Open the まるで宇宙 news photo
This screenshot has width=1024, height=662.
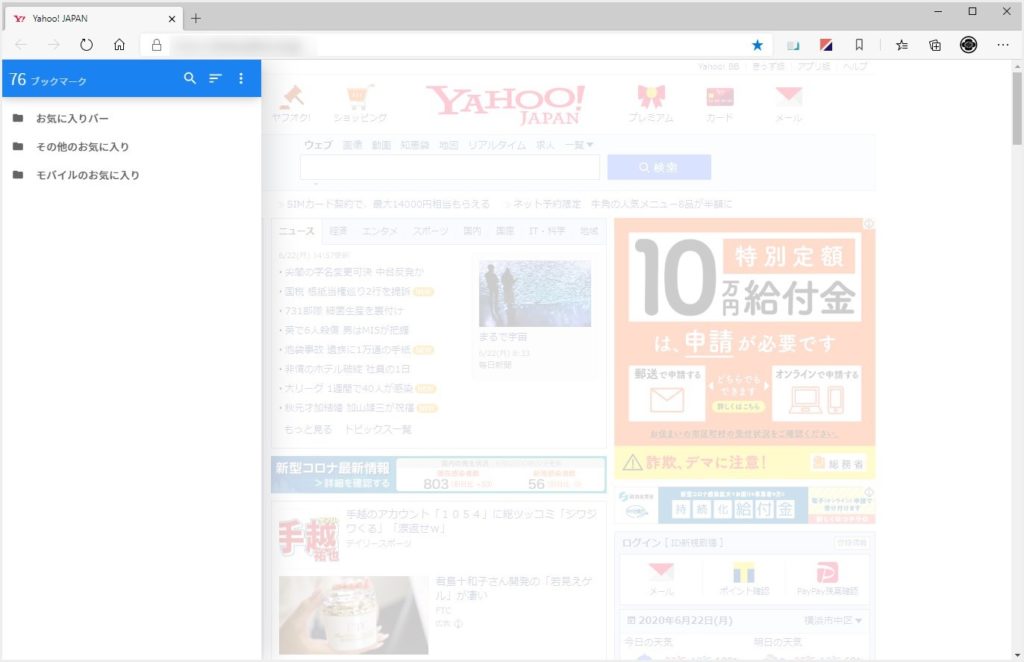click(535, 293)
